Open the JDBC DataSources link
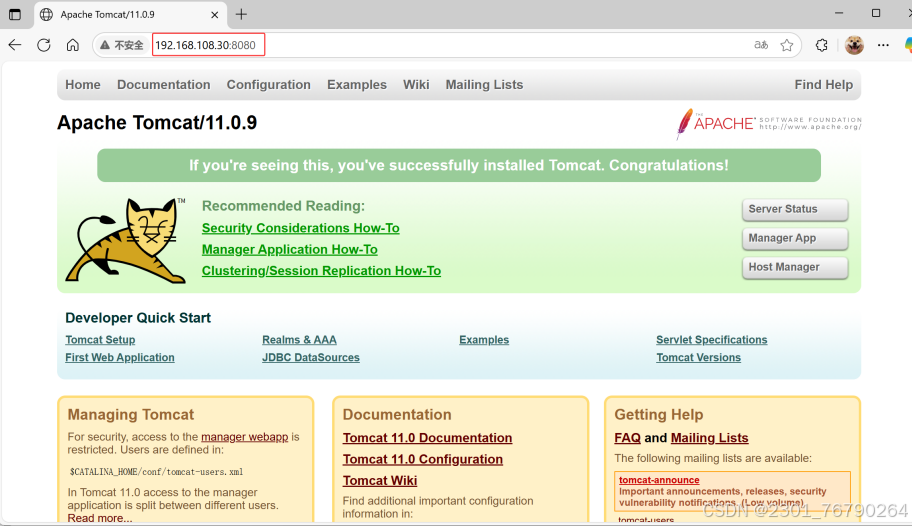Image resolution: width=912 pixels, height=526 pixels. click(x=311, y=357)
